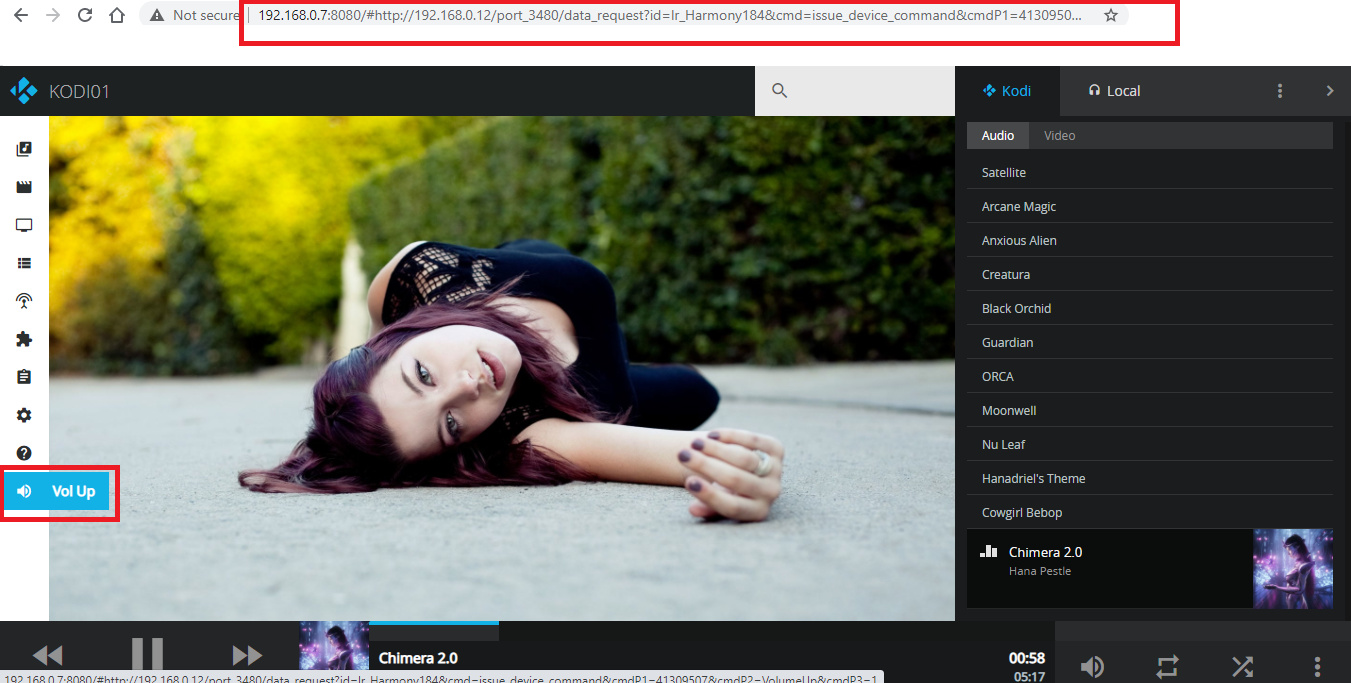The width and height of the screenshot is (1351, 683).
Task: Click the KODI01 title
Action: (x=79, y=92)
